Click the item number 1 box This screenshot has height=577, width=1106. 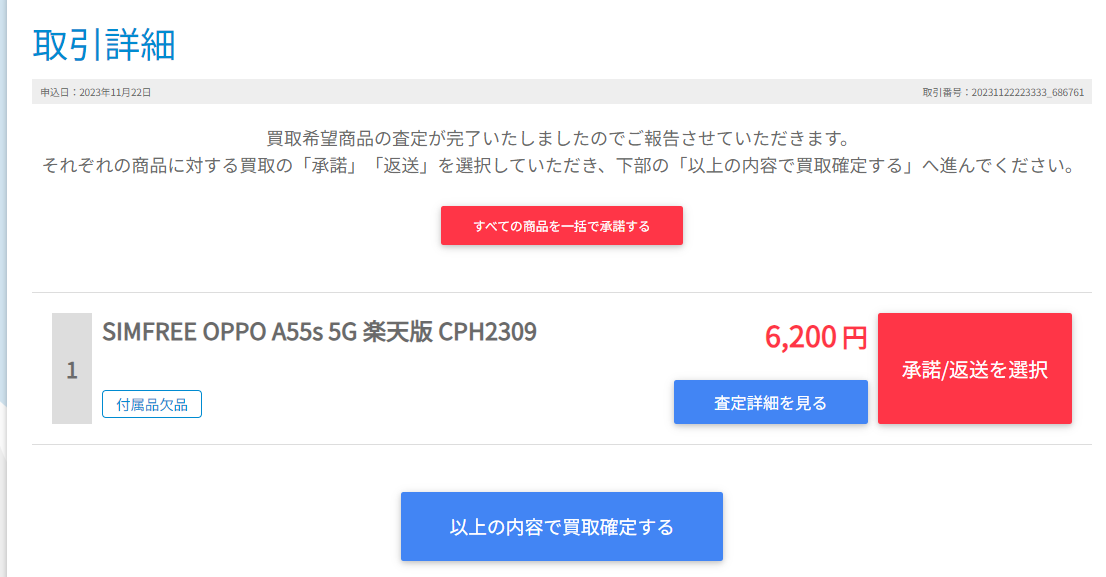click(x=72, y=368)
